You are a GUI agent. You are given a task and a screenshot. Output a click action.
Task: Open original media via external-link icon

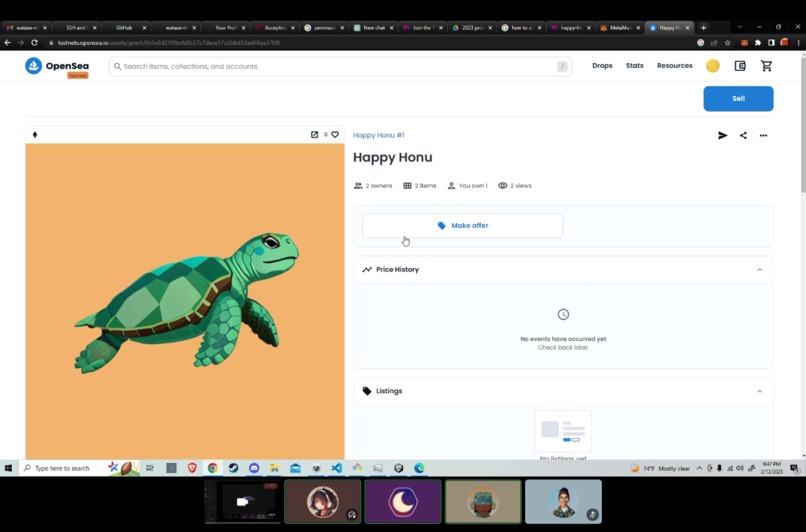[x=314, y=135]
